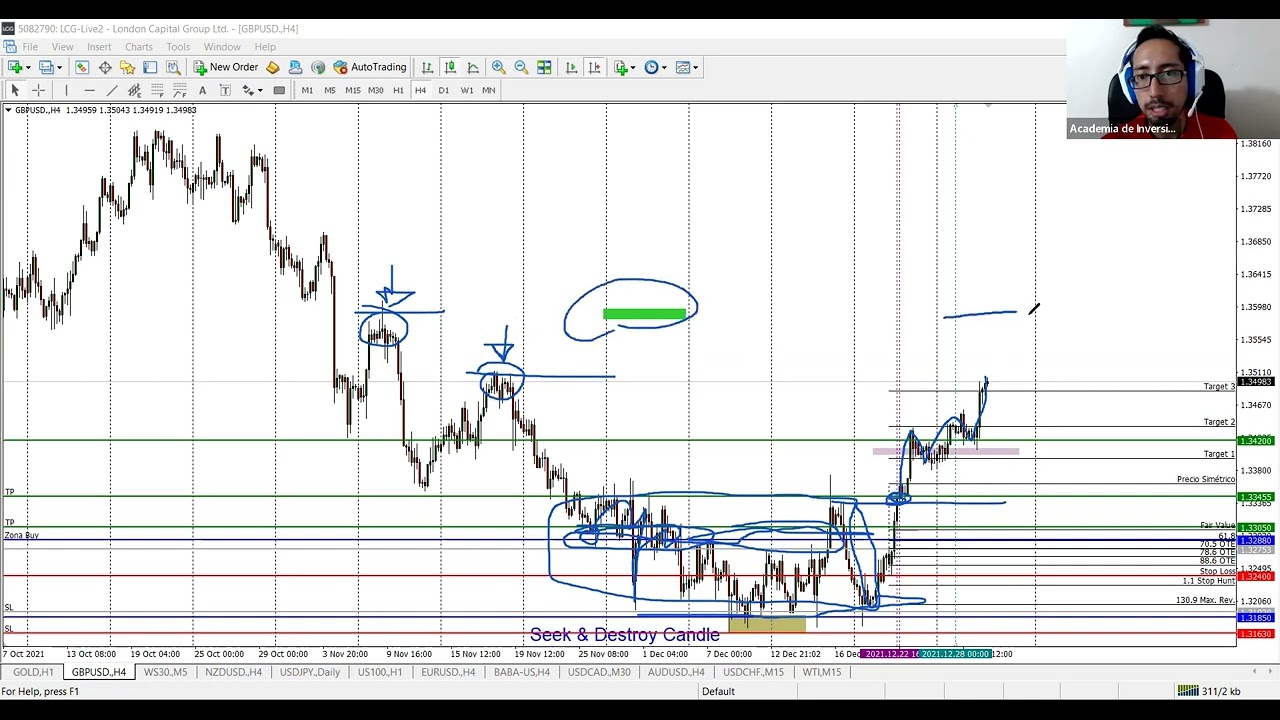The image size is (1280, 720).
Task: Select the Cursor arrow tool
Action: pos(15,90)
